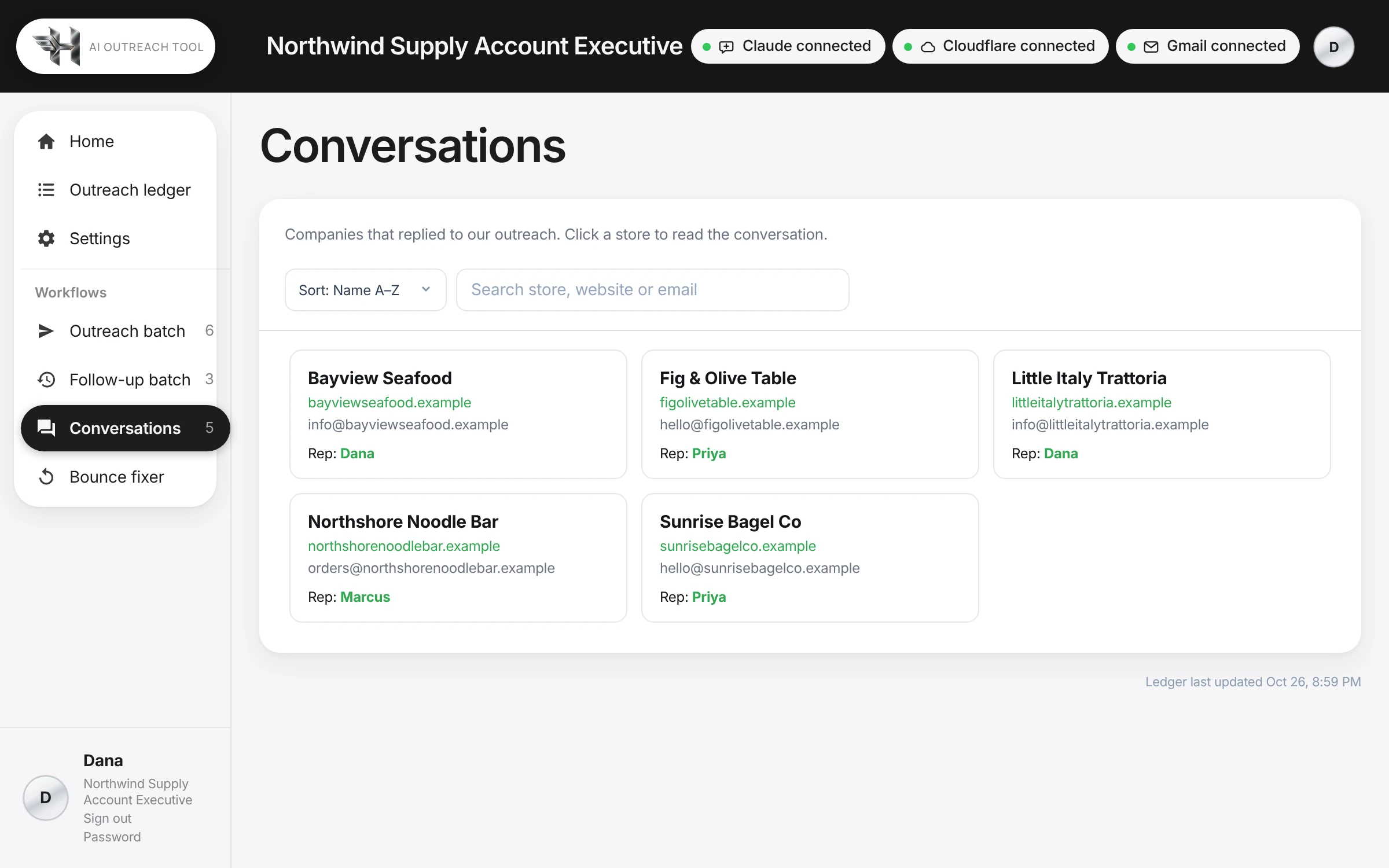Click the Settings gear icon
Image resolution: width=1389 pixels, height=868 pixels.
[x=46, y=238]
